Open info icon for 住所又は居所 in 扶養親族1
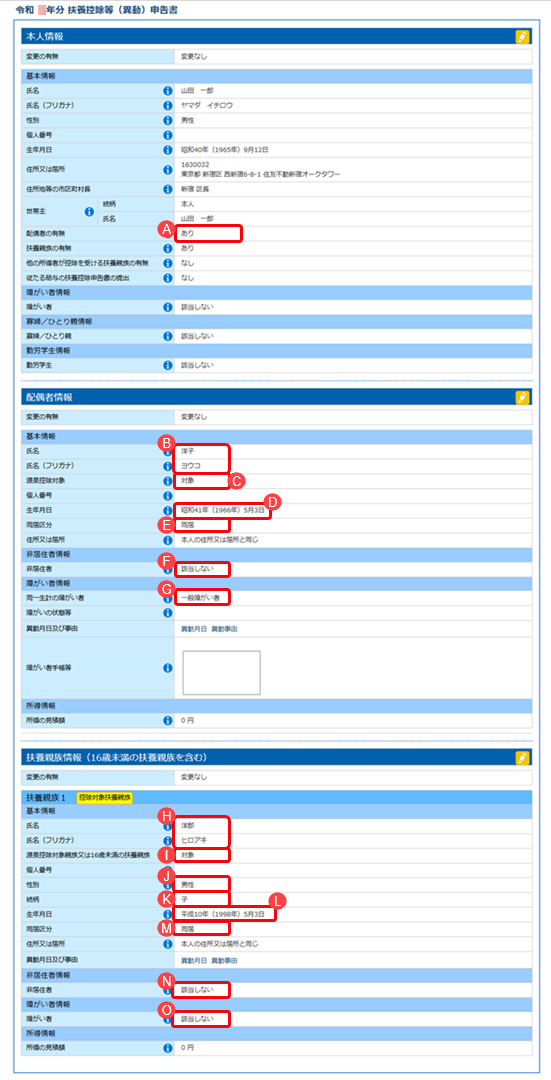This screenshot has width=551, height=1080. point(167,943)
